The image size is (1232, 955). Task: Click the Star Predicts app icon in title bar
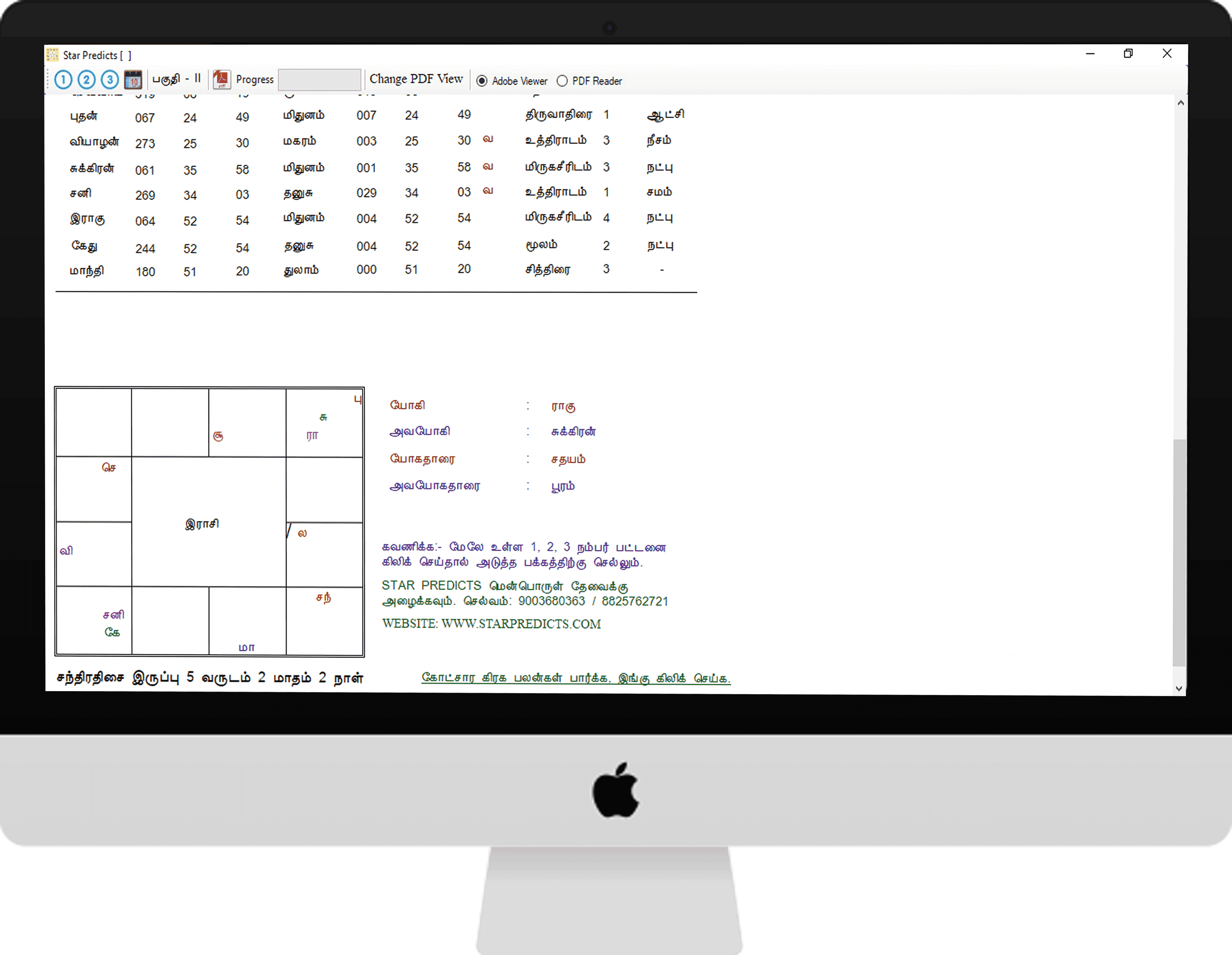point(53,55)
